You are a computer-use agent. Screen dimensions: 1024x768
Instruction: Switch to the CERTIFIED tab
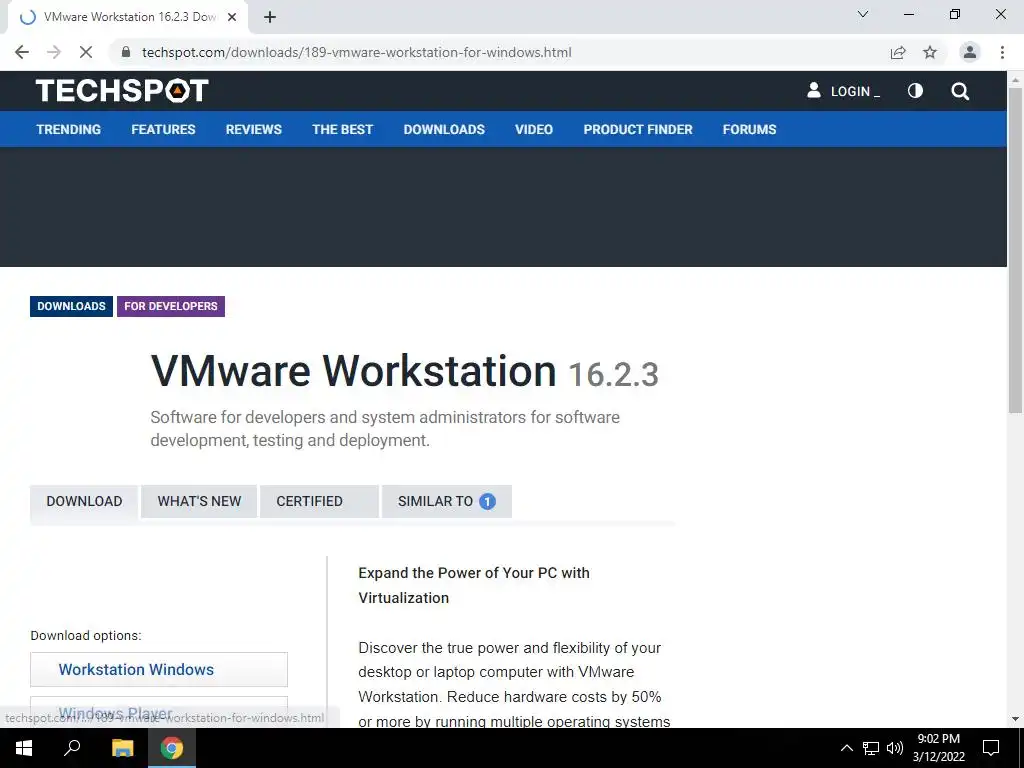[x=319, y=502]
